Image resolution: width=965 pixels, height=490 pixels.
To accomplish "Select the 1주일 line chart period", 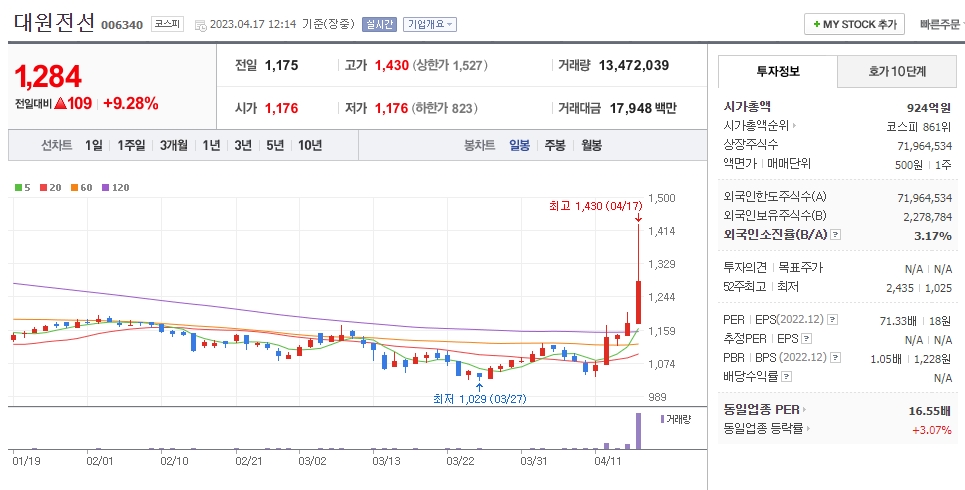I will (x=131, y=145).
